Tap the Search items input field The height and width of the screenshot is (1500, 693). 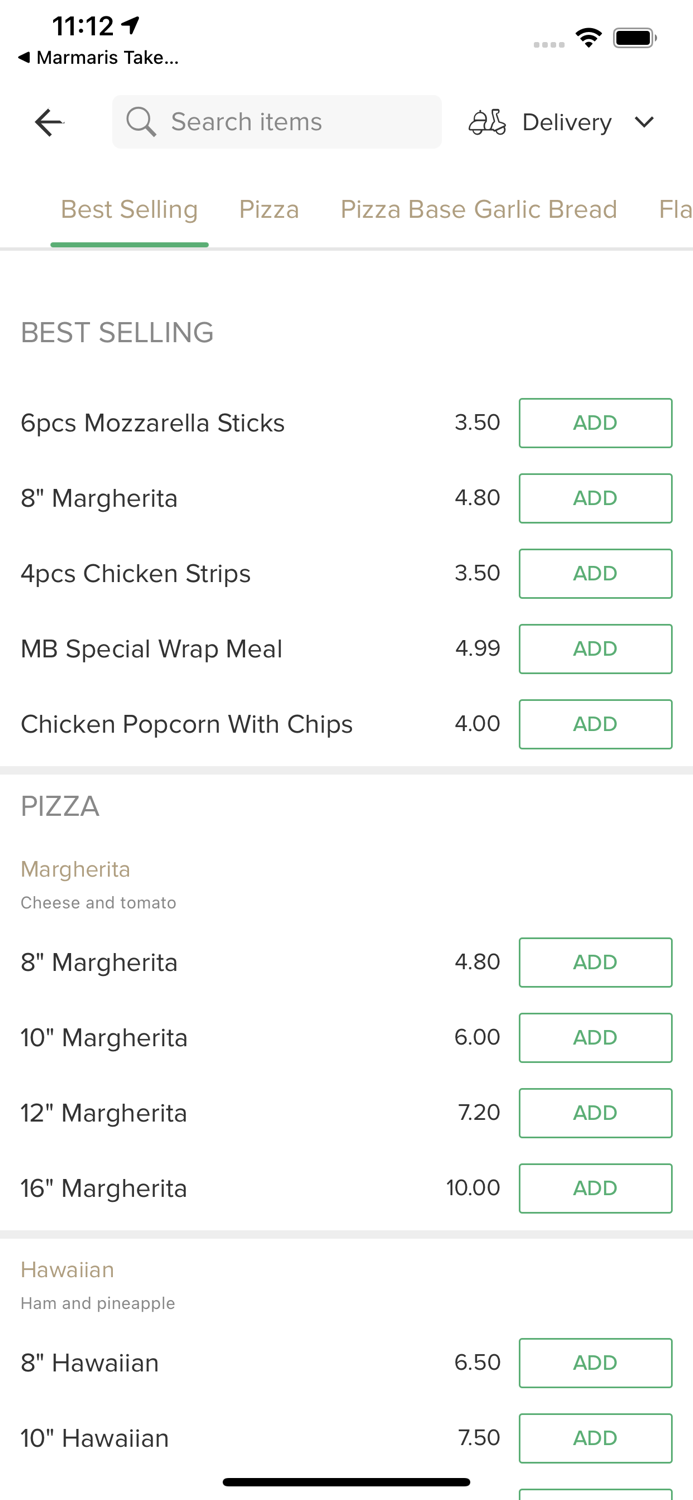pos(276,122)
